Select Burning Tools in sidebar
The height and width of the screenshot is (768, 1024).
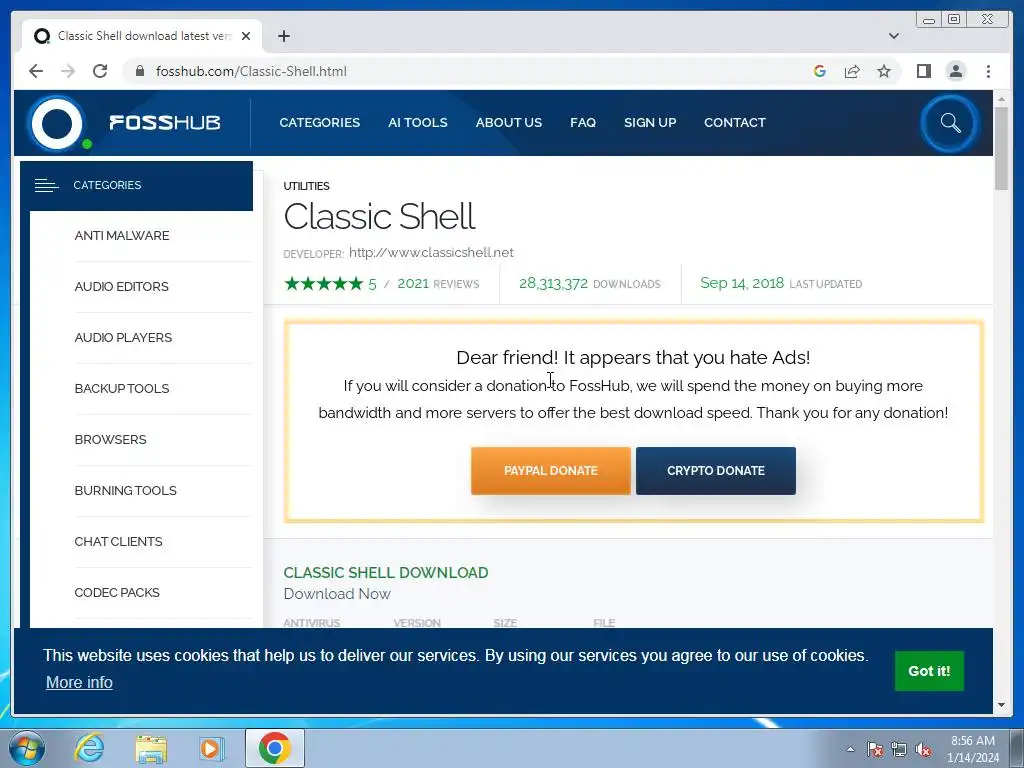pos(125,490)
